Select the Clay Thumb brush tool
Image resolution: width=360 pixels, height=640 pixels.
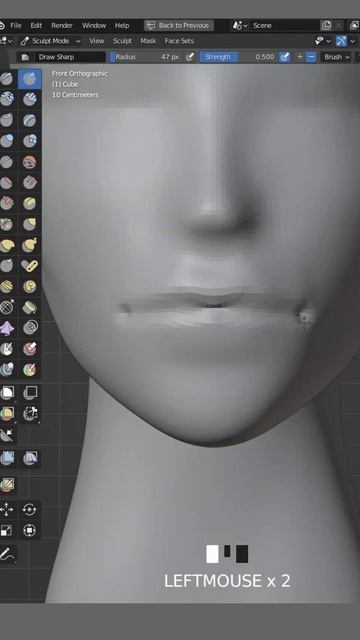pyautogui.click(x=6, y=120)
